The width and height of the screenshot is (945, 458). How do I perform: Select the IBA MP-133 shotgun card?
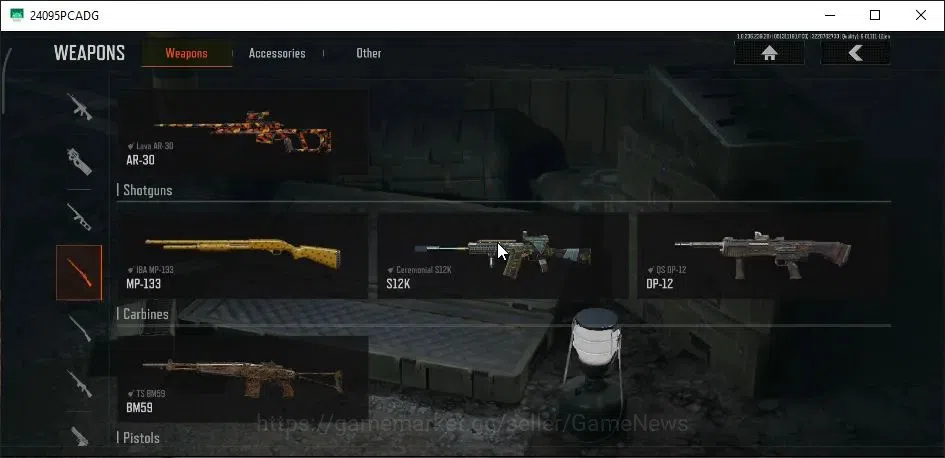click(x=242, y=256)
